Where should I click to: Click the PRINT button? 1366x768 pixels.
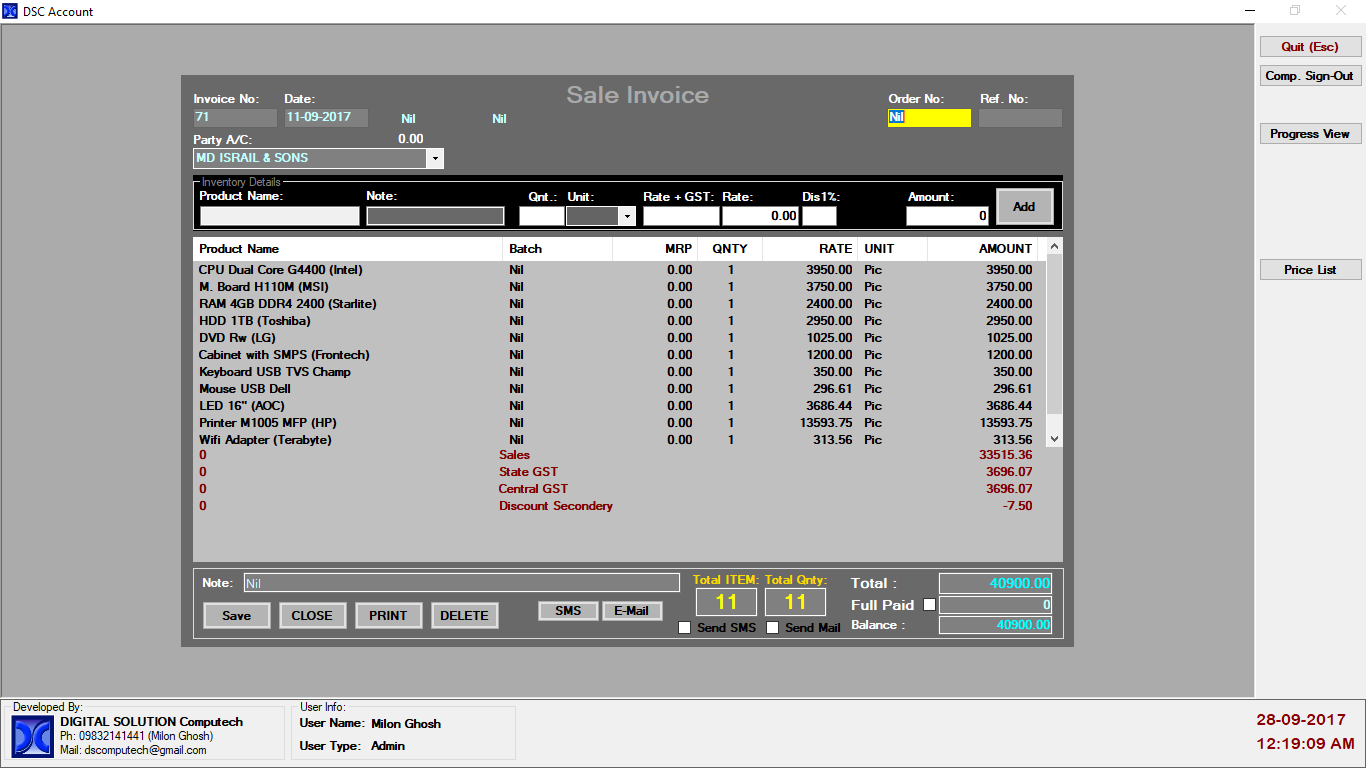[x=388, y=615]
